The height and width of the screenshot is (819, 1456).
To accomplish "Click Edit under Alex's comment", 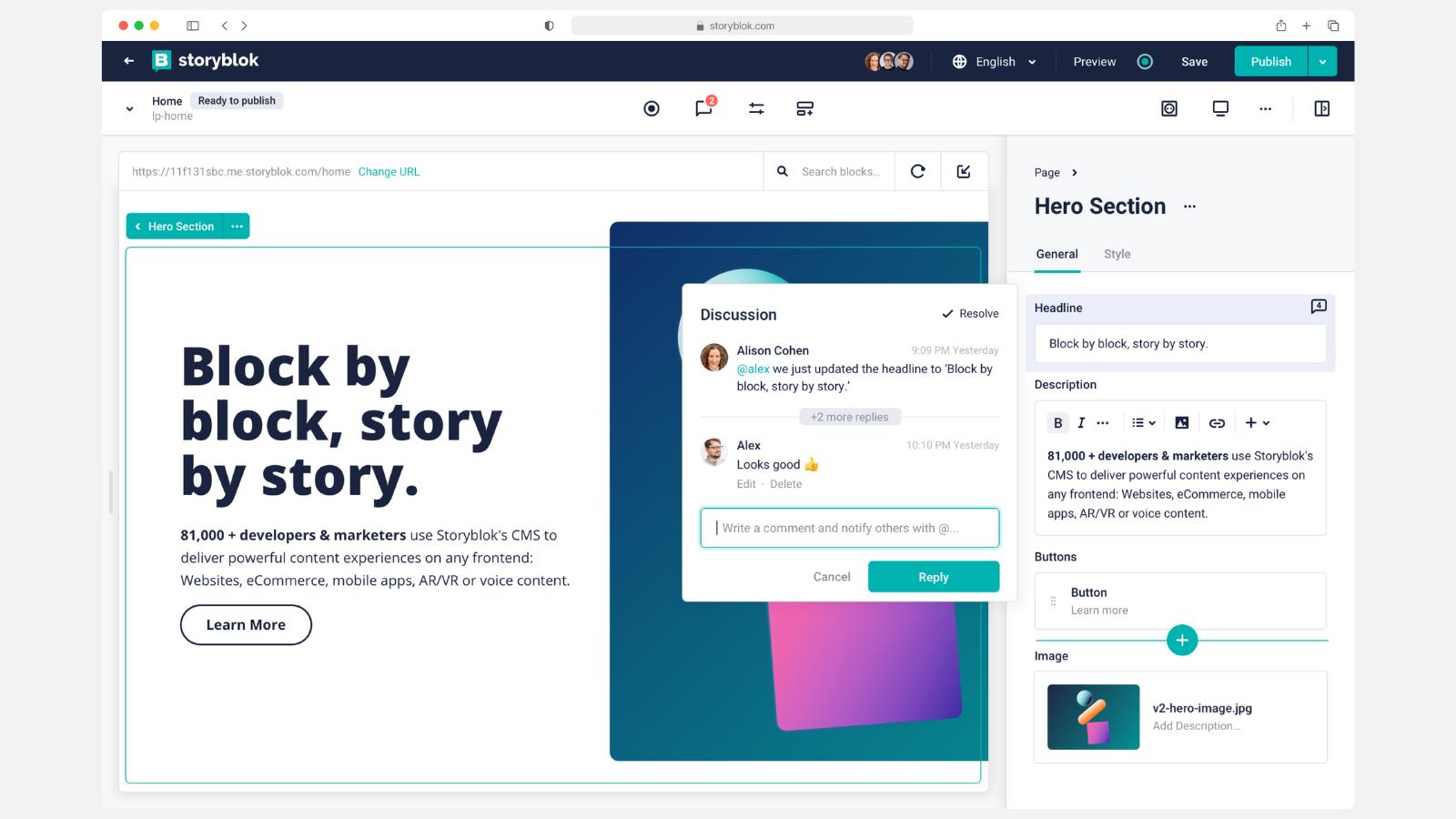I will click(x=746, y=484).
